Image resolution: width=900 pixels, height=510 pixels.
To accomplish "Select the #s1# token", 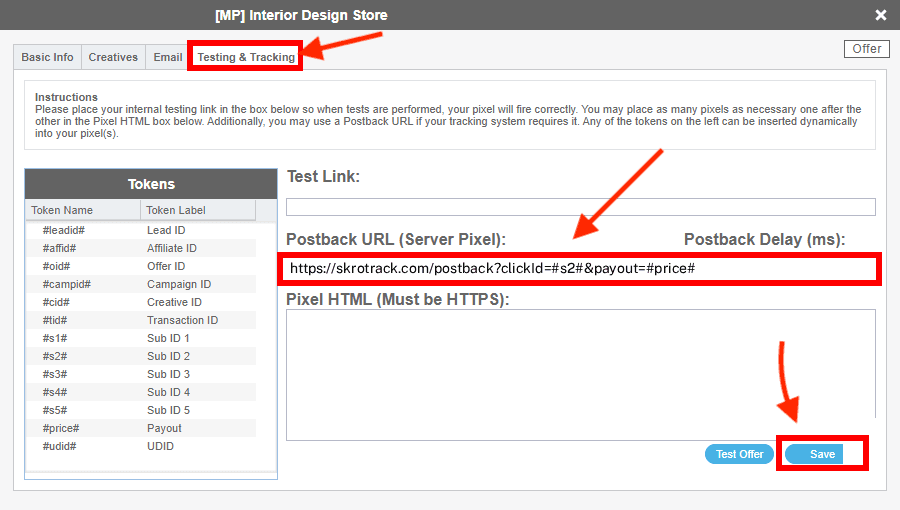I will [x=55, y=338].
